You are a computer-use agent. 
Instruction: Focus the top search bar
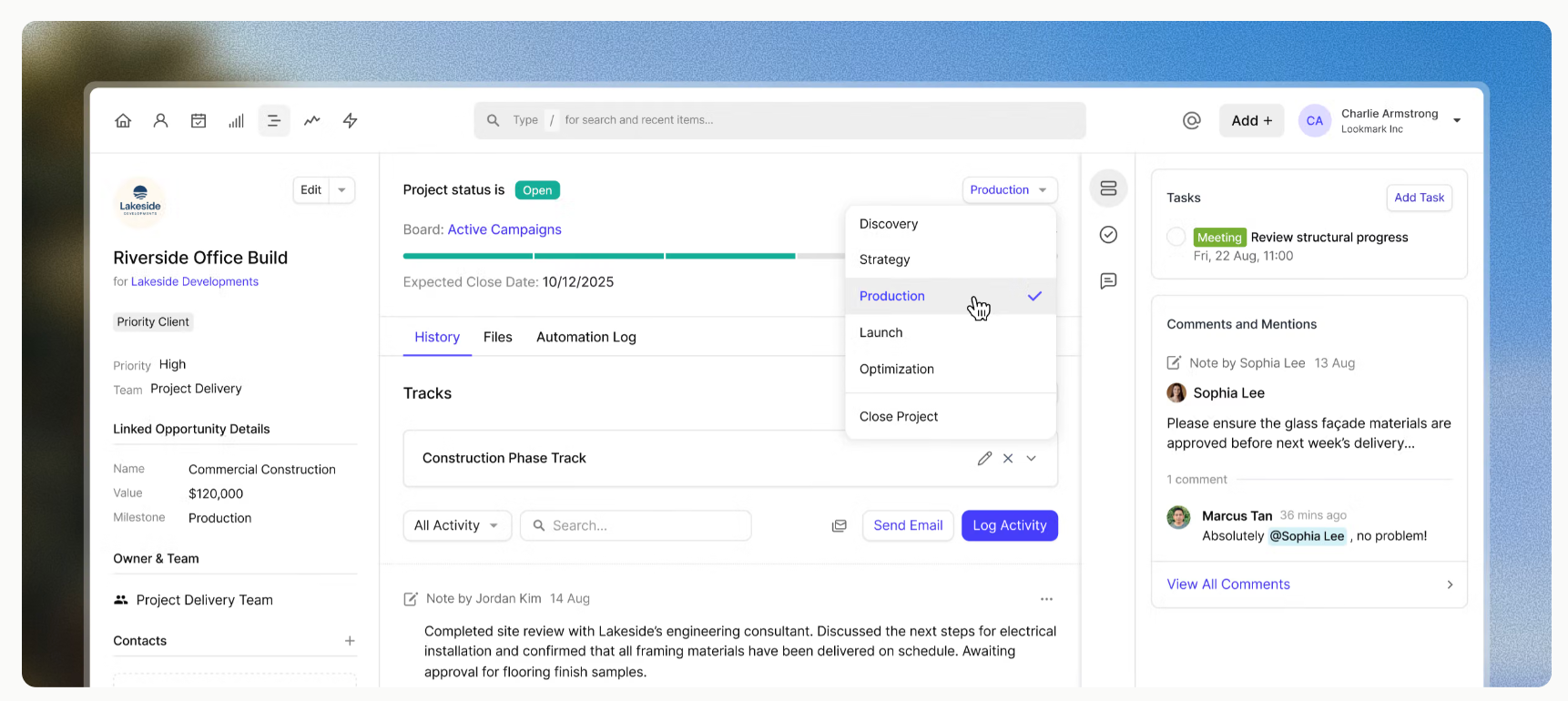(x=779, y=120)
